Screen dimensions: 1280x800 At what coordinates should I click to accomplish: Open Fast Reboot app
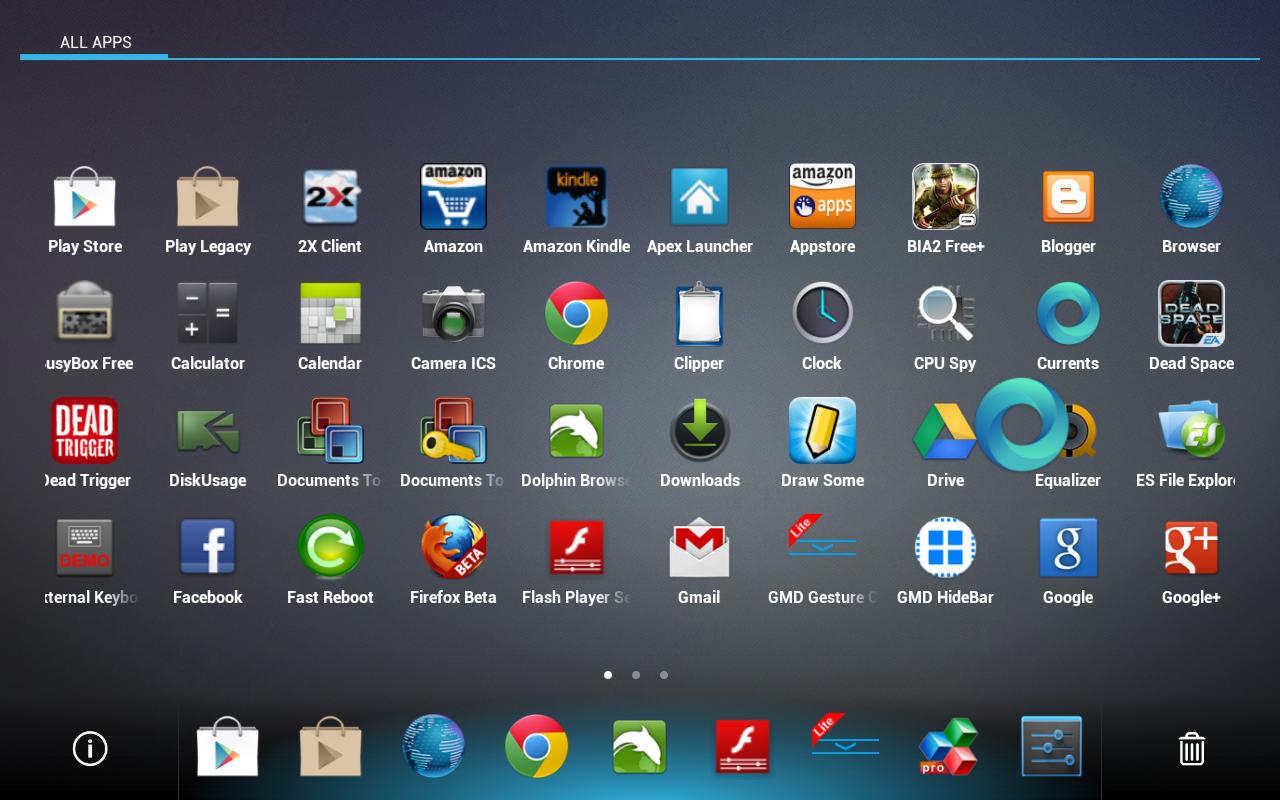pyautogui.click(x=330, y=548)
